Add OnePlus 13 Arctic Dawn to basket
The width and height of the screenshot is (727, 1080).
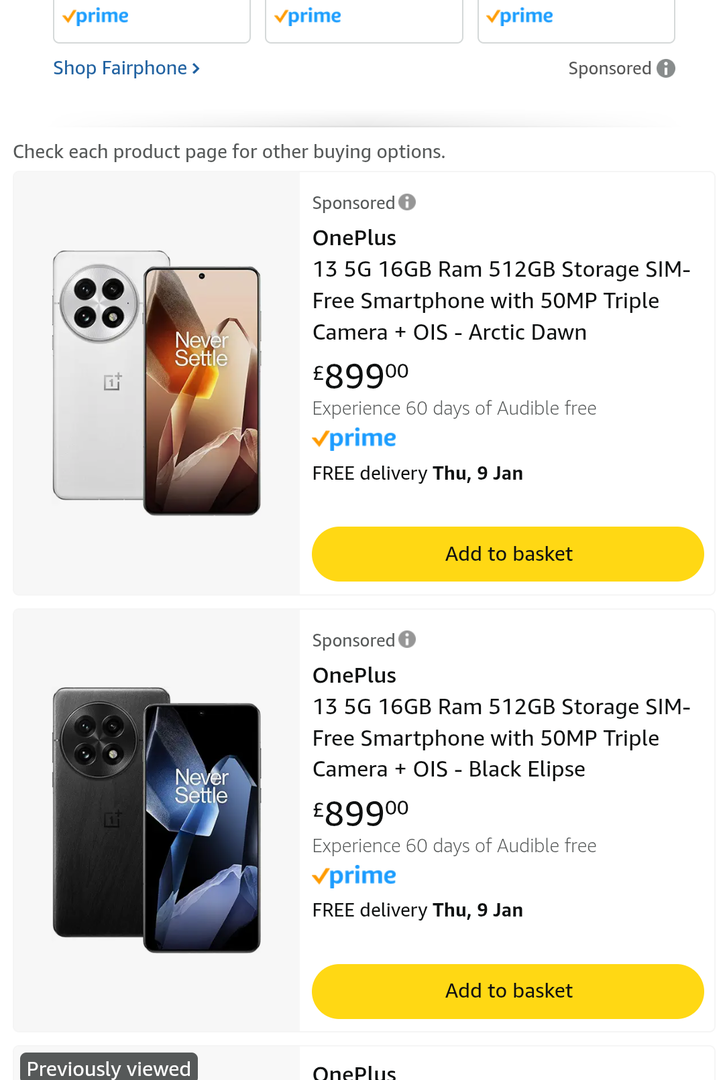(508, 554)
